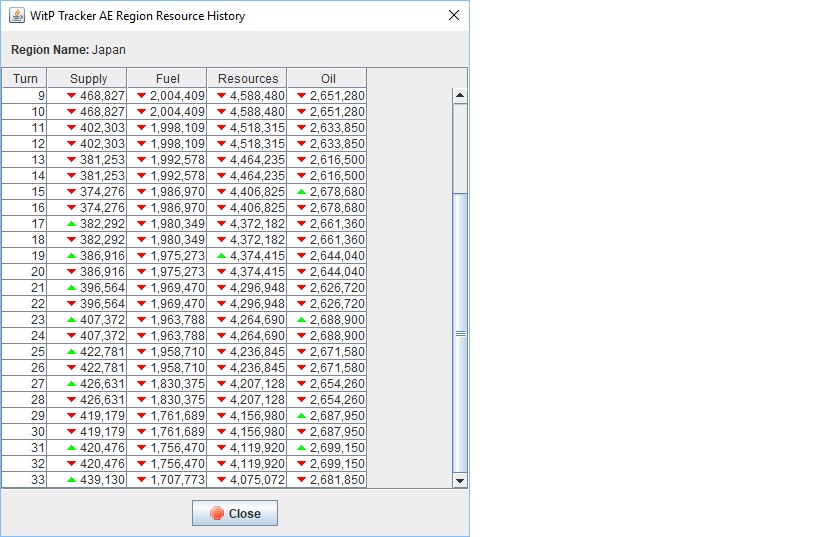Select the turn 9 cell

25,96
